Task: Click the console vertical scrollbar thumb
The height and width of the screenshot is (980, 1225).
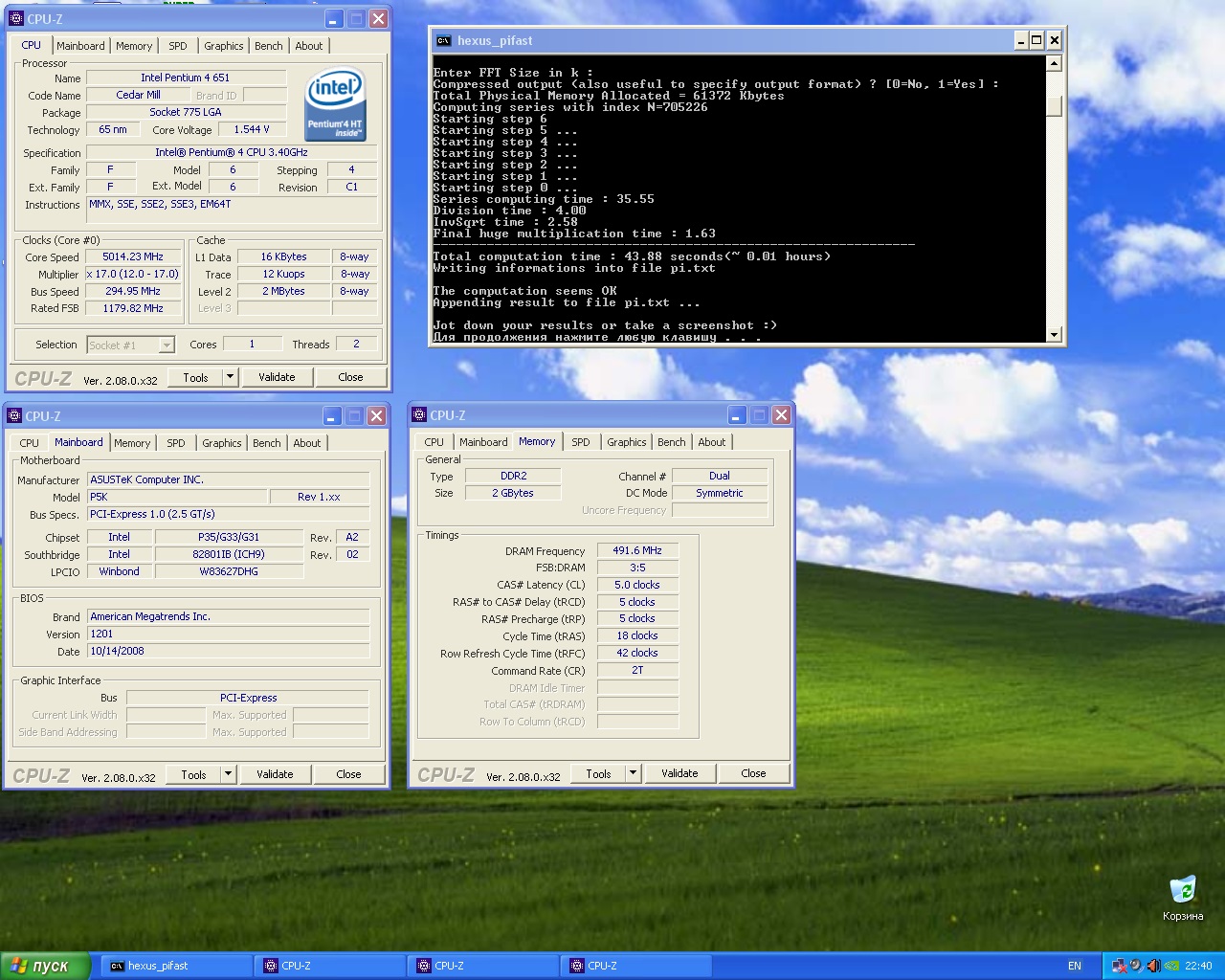Action: [x=1054, y=105]
